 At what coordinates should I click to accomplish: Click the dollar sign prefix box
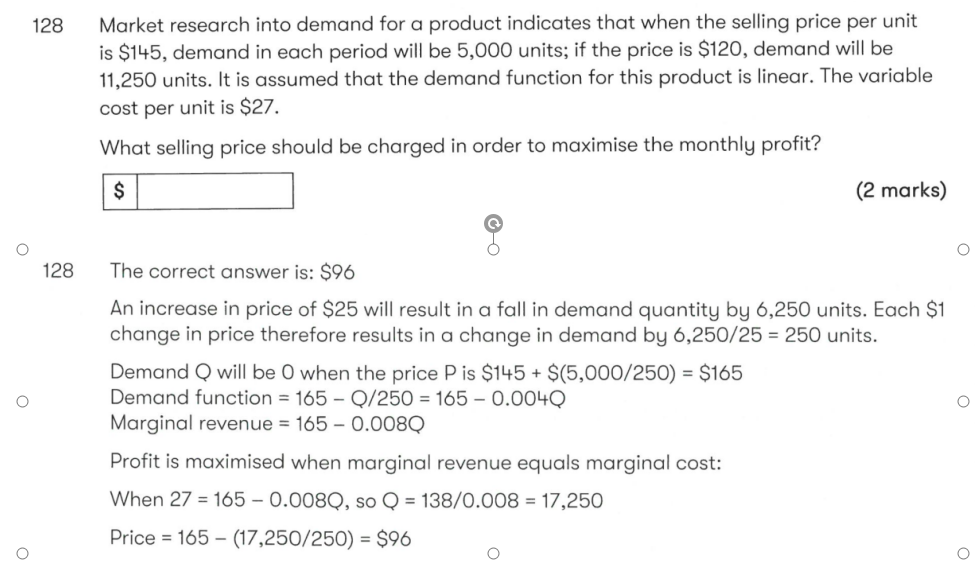pos(120,192)
